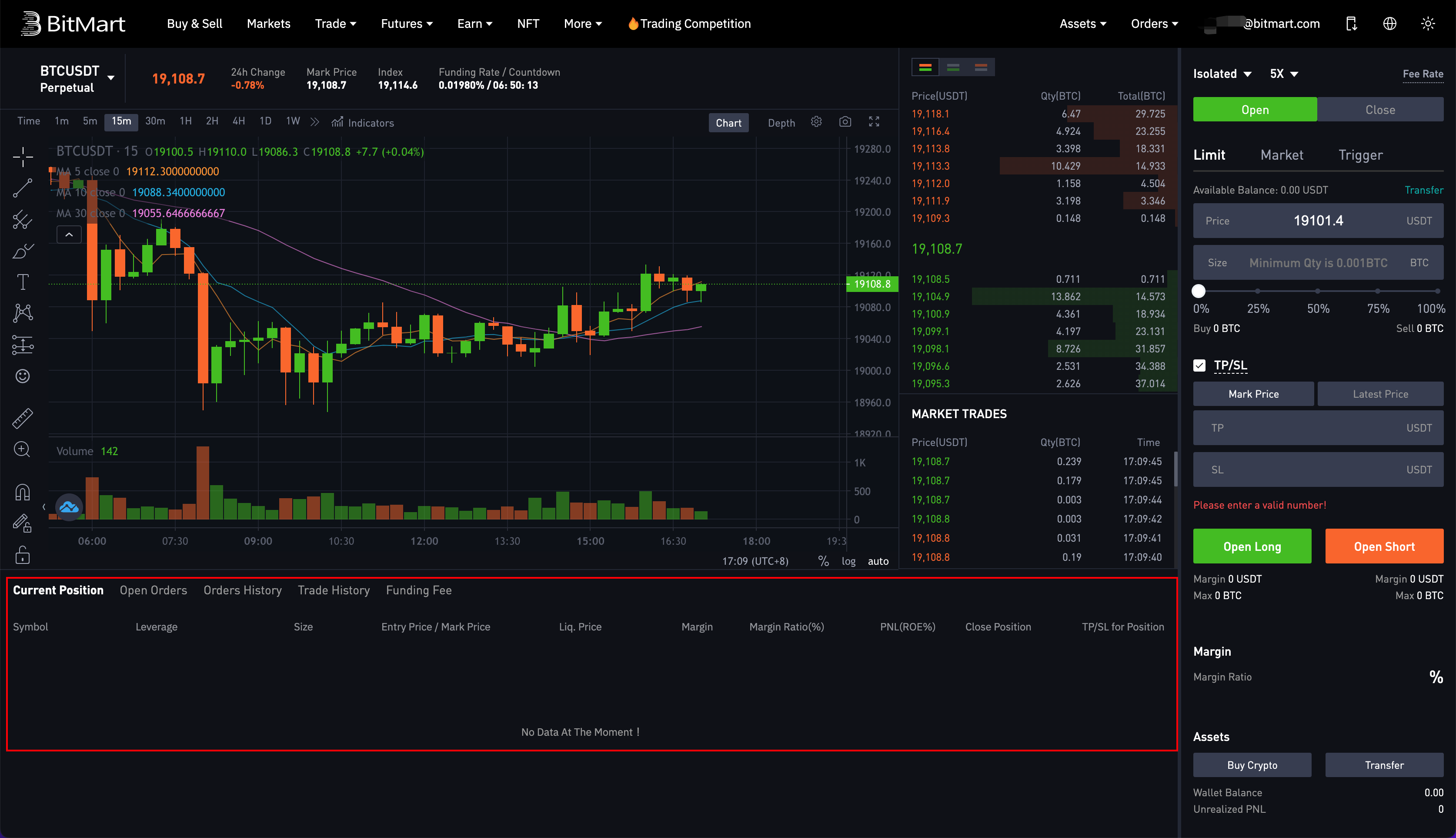Select the text annotation tool

[x=23, y=282]
